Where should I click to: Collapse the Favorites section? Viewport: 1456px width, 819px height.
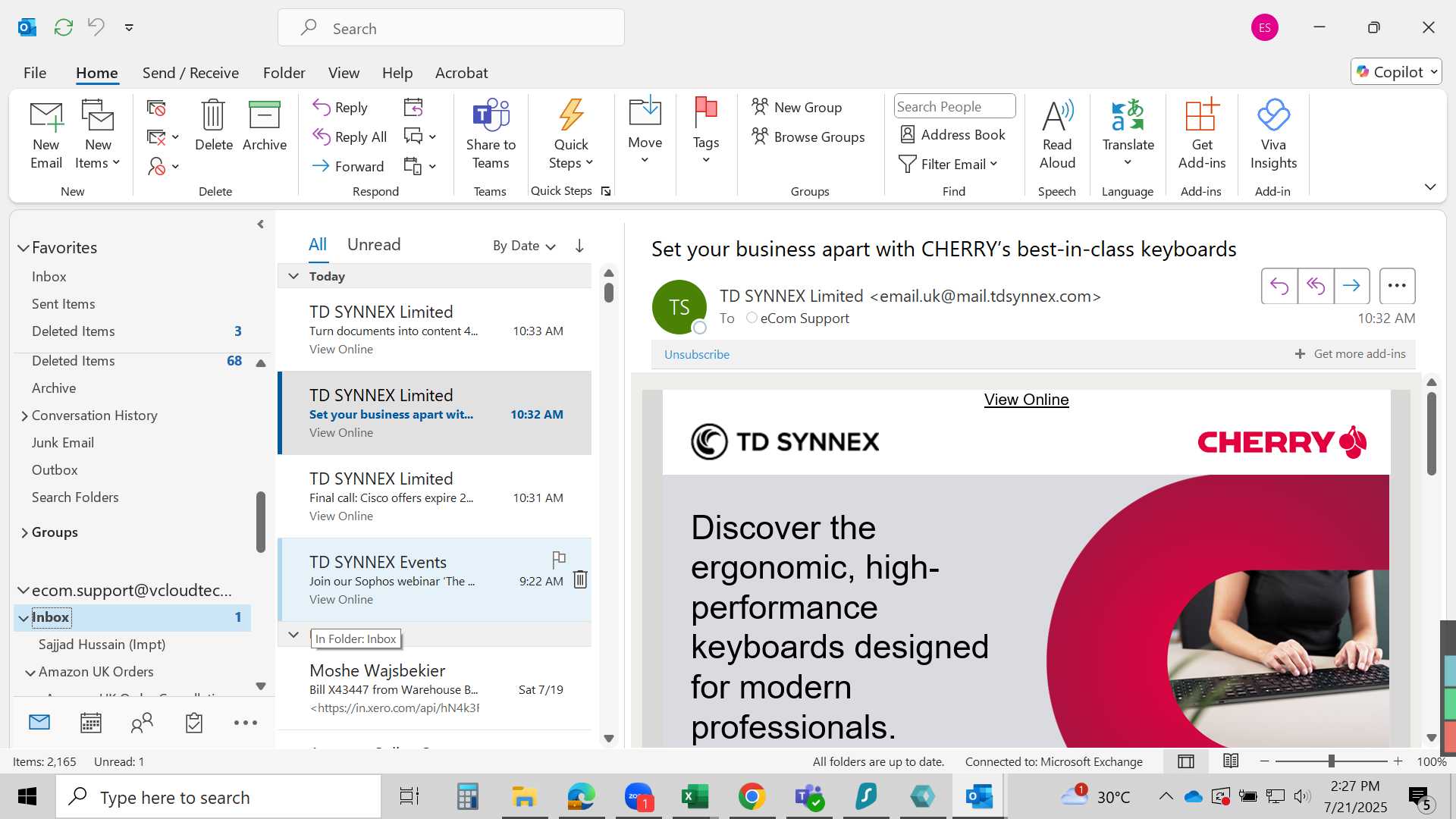tap(24, 248)
